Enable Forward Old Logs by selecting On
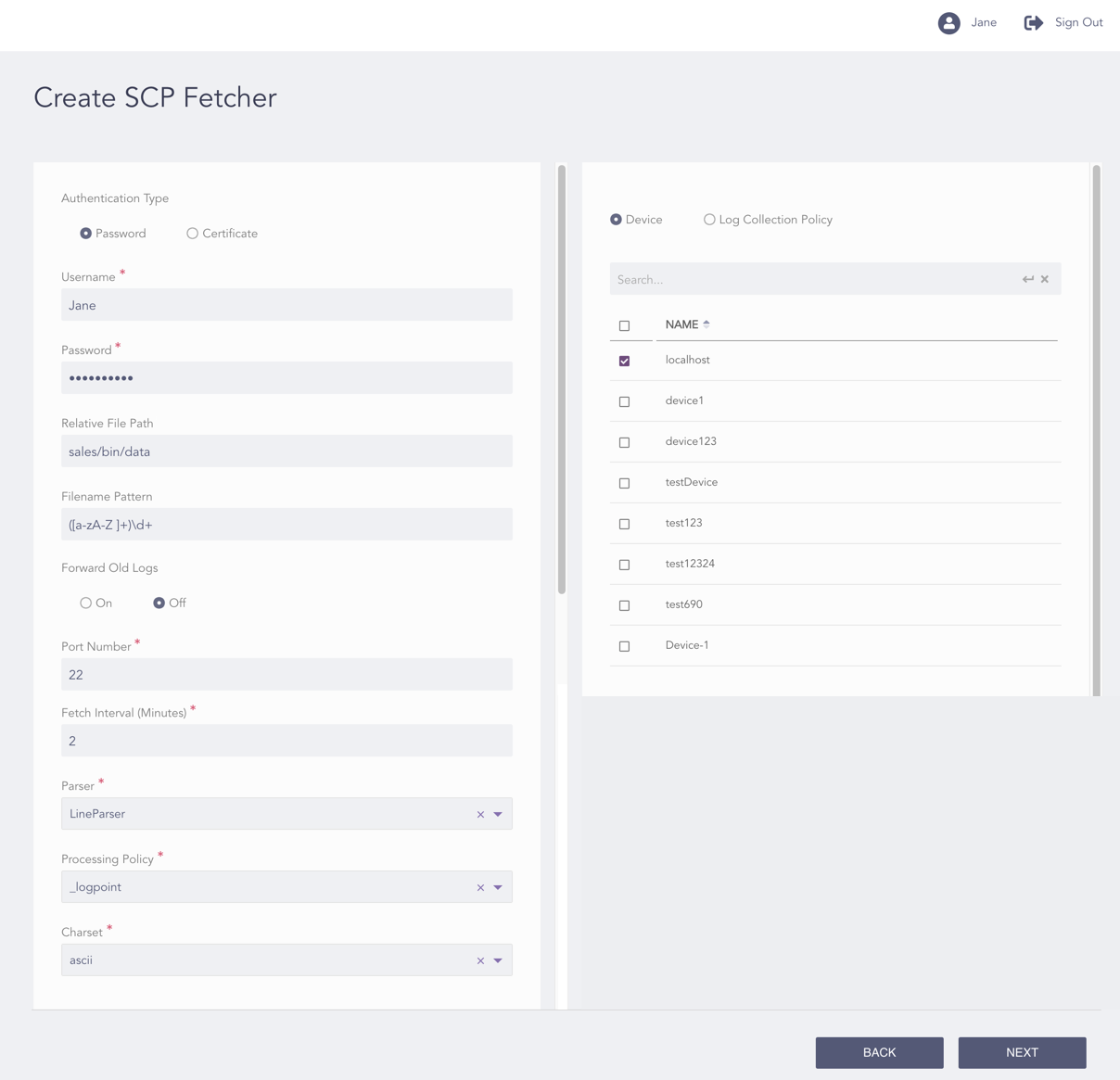 pos(85,603)
